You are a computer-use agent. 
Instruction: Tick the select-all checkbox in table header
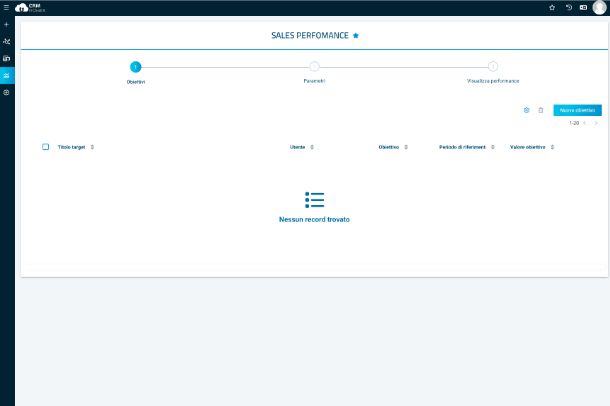[x=46, y=147]
